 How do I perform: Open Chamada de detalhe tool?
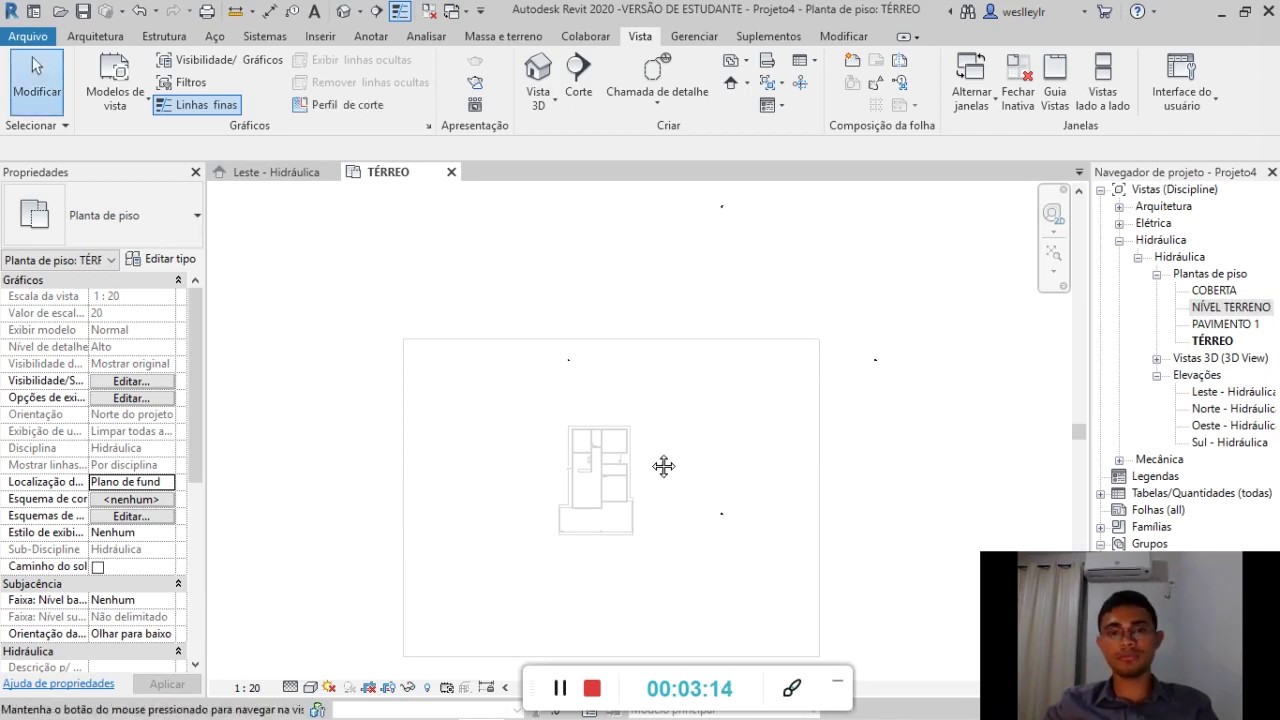pos(657,78)
